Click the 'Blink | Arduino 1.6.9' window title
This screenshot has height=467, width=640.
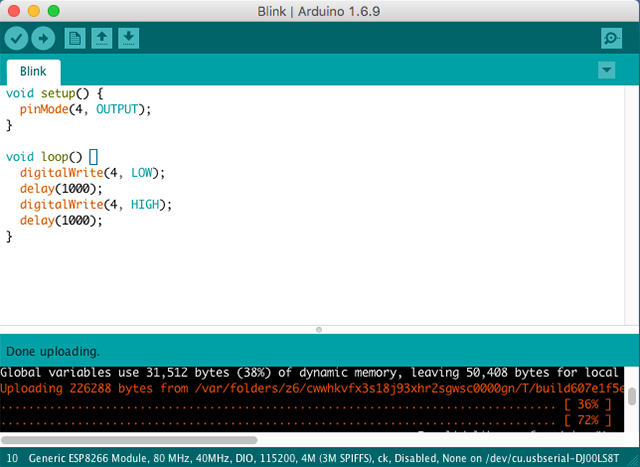319,11
